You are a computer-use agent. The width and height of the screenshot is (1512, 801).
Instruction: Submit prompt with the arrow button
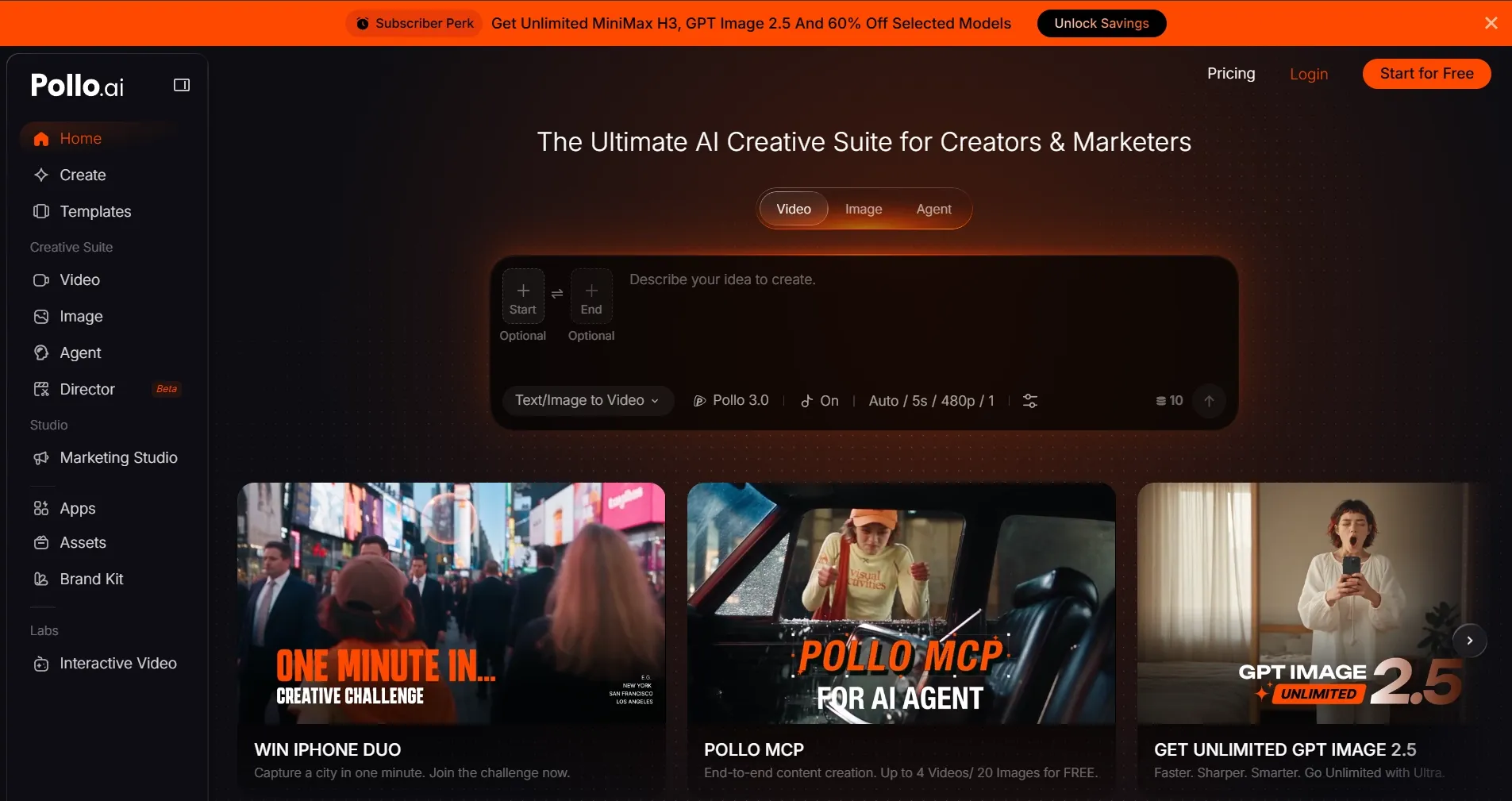(x=1209, y=401)
